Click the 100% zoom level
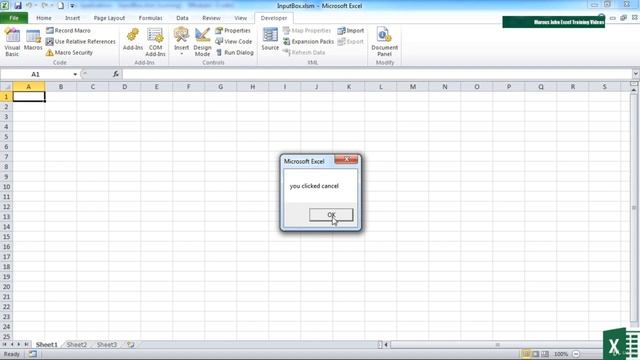 (x=561, y=354)
